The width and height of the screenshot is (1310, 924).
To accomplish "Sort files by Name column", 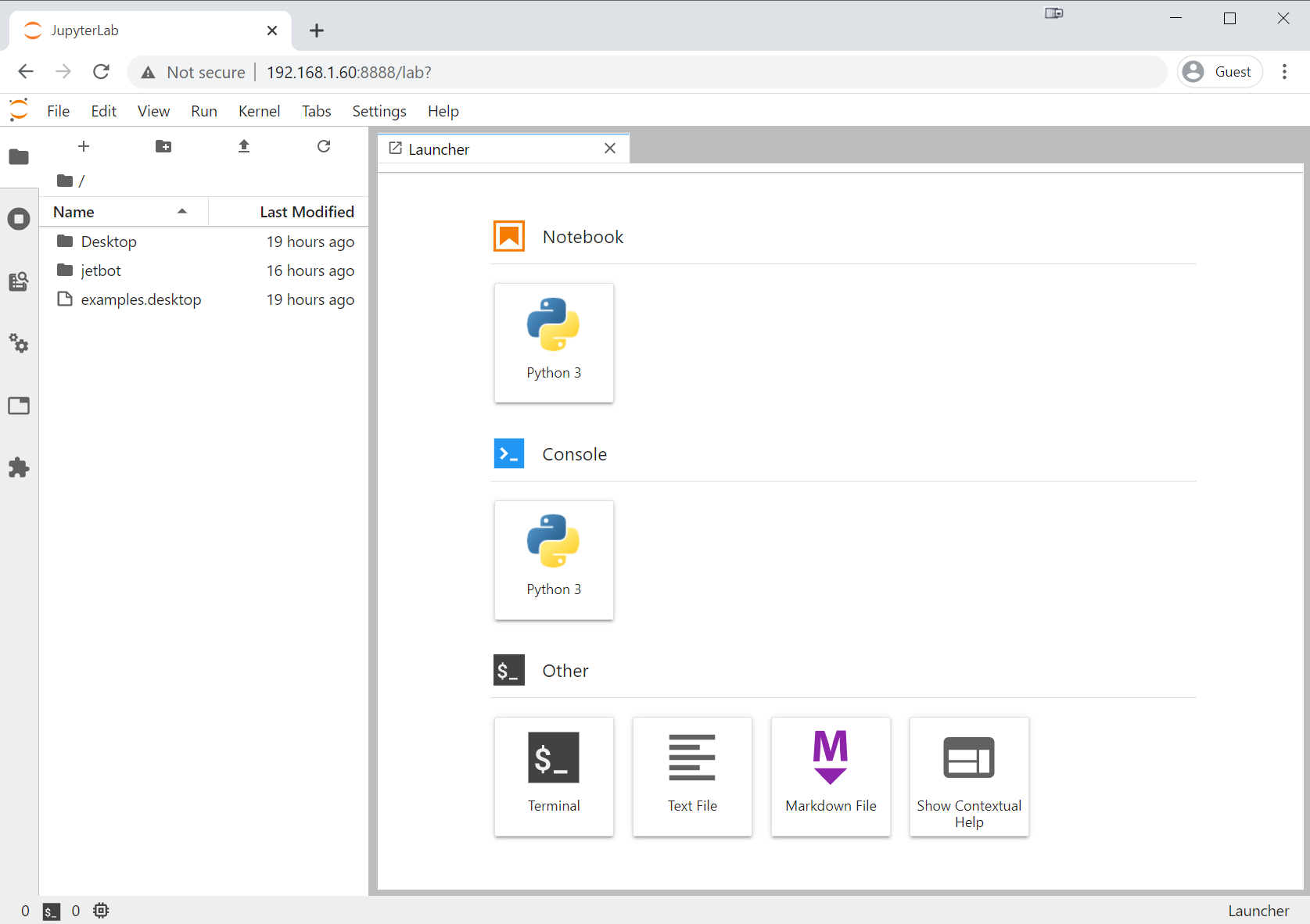I will [124, 212].
